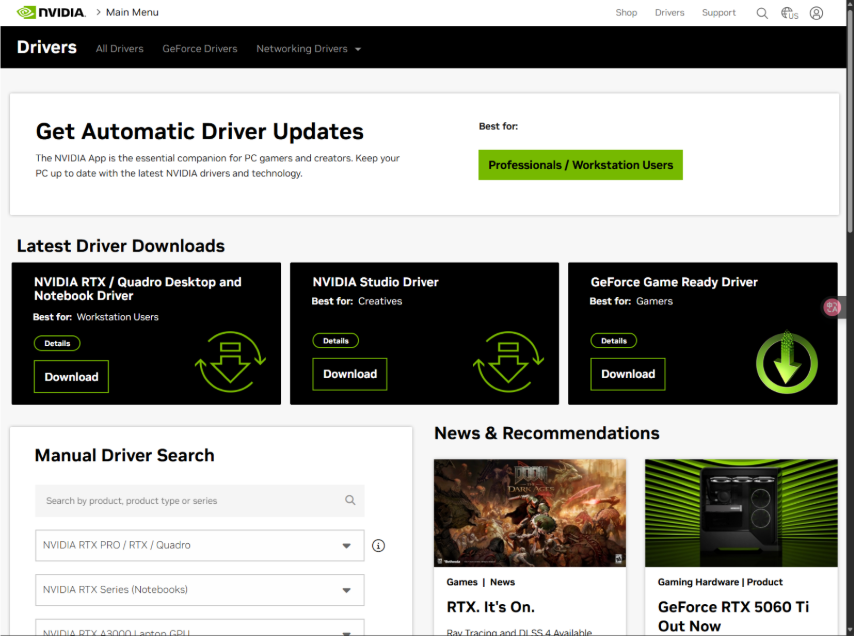Open the Networking Drivers dropdown

[x=308, y=47]
